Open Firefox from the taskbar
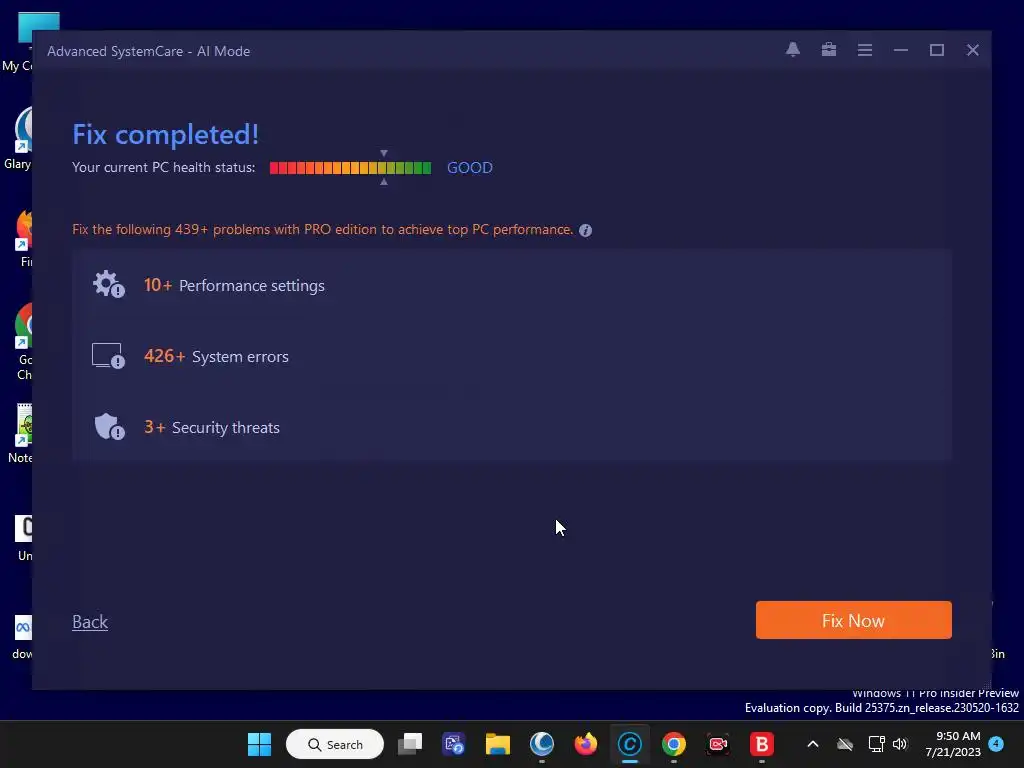1024x768 pixels. click(586, 744)
